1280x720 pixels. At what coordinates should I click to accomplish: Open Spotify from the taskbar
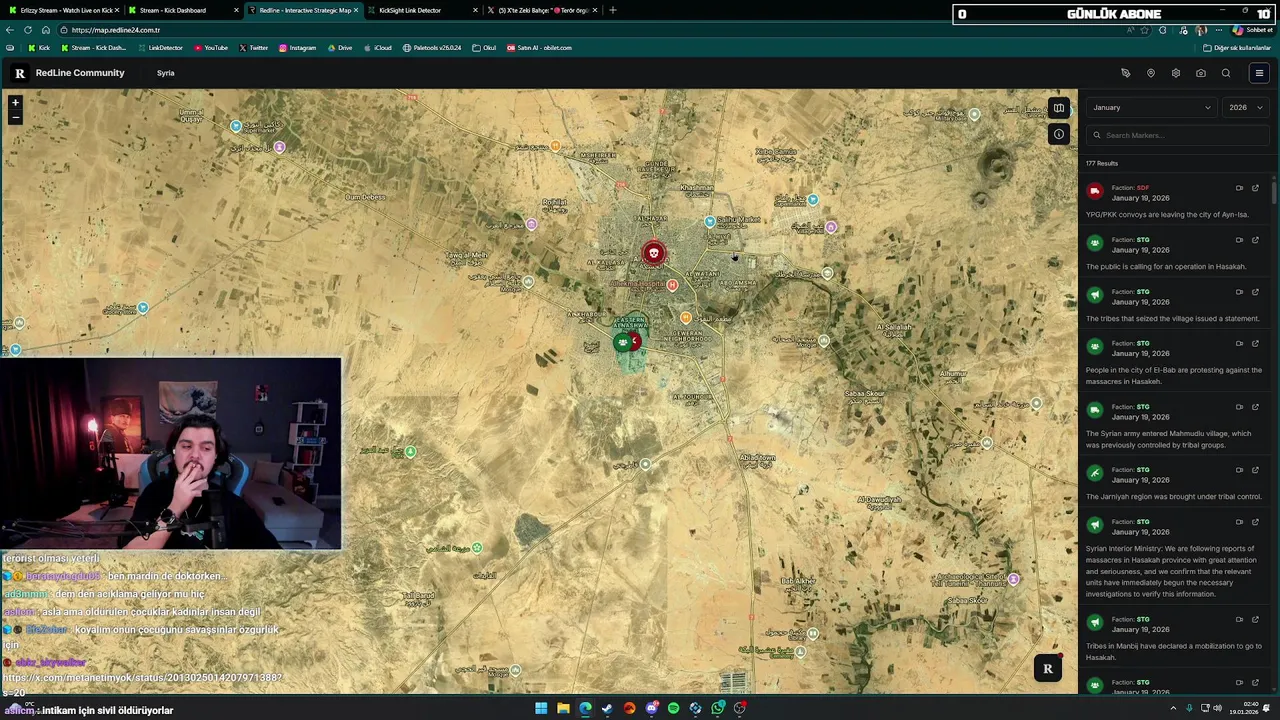pyautogui.click(x=673, y=708)
